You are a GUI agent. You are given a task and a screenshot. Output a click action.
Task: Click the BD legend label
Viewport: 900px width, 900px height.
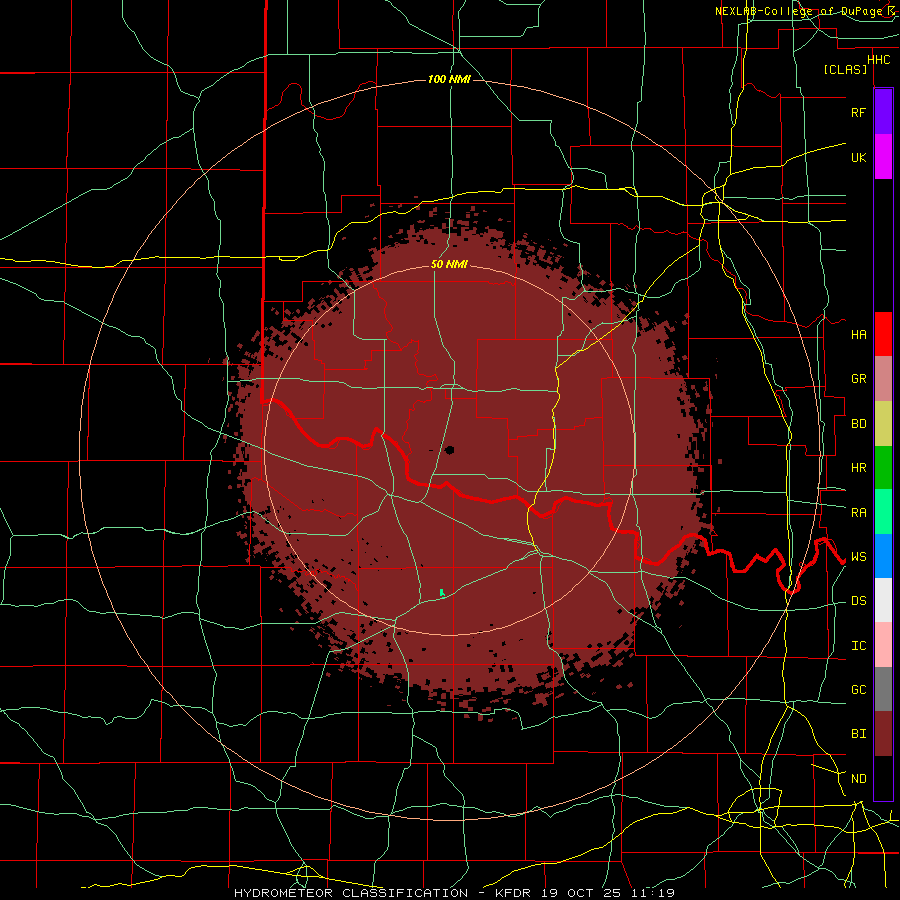click(858, 424)
